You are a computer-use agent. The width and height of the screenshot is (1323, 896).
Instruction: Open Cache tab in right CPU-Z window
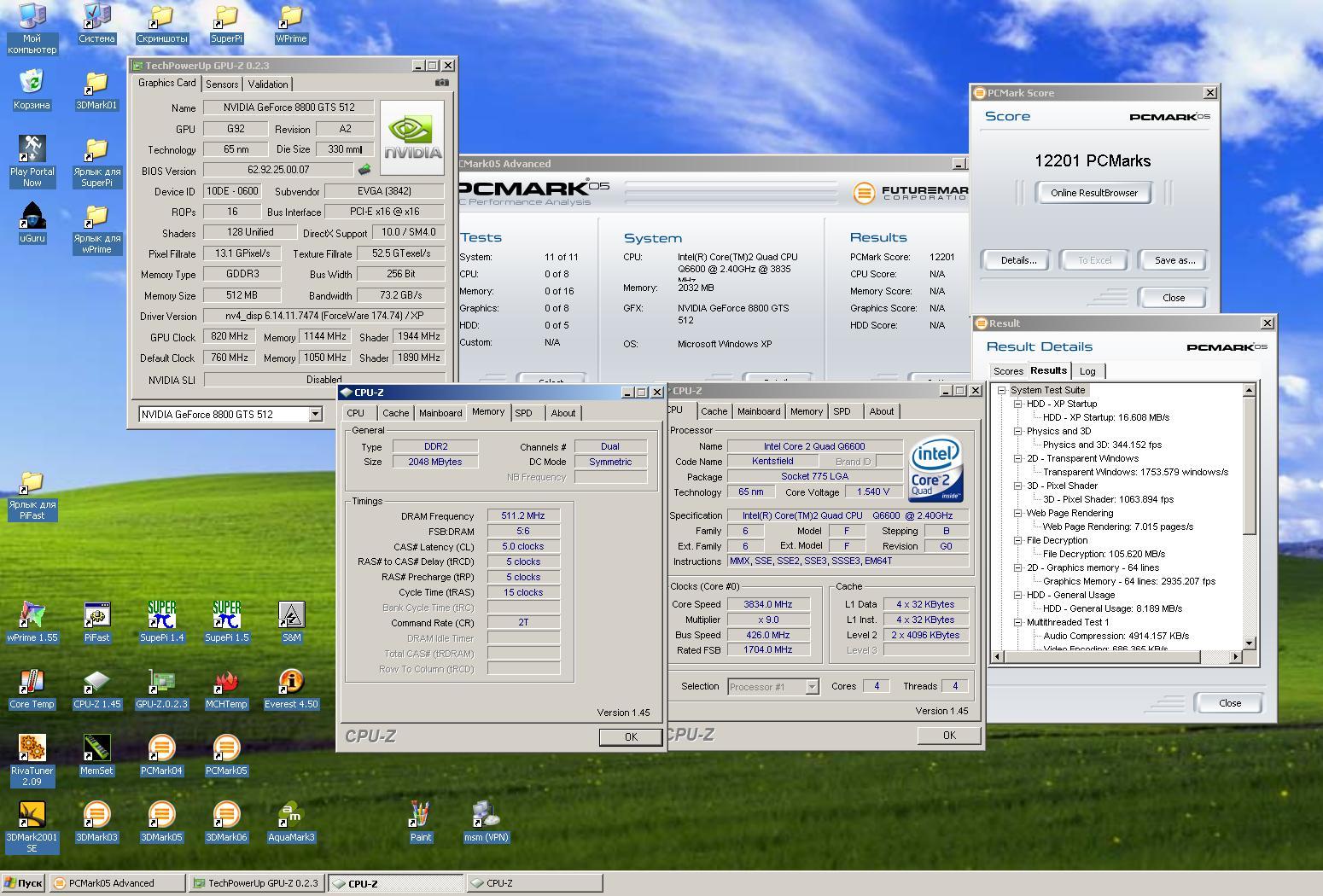[x=714, y=411]
